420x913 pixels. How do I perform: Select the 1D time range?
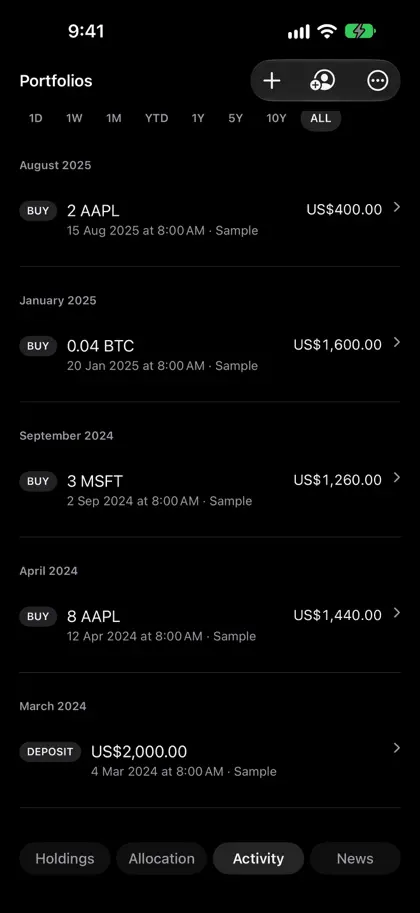pyautogui.click(x=36, y=118)
